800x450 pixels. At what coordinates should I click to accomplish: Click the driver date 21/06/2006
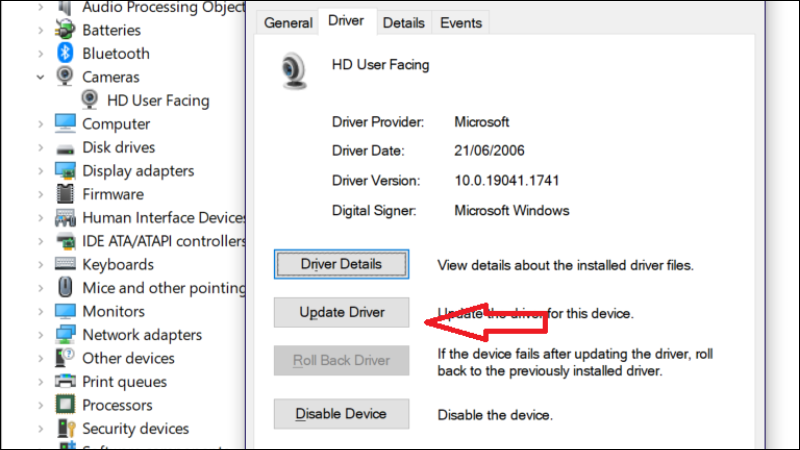[x=489, y=151]
